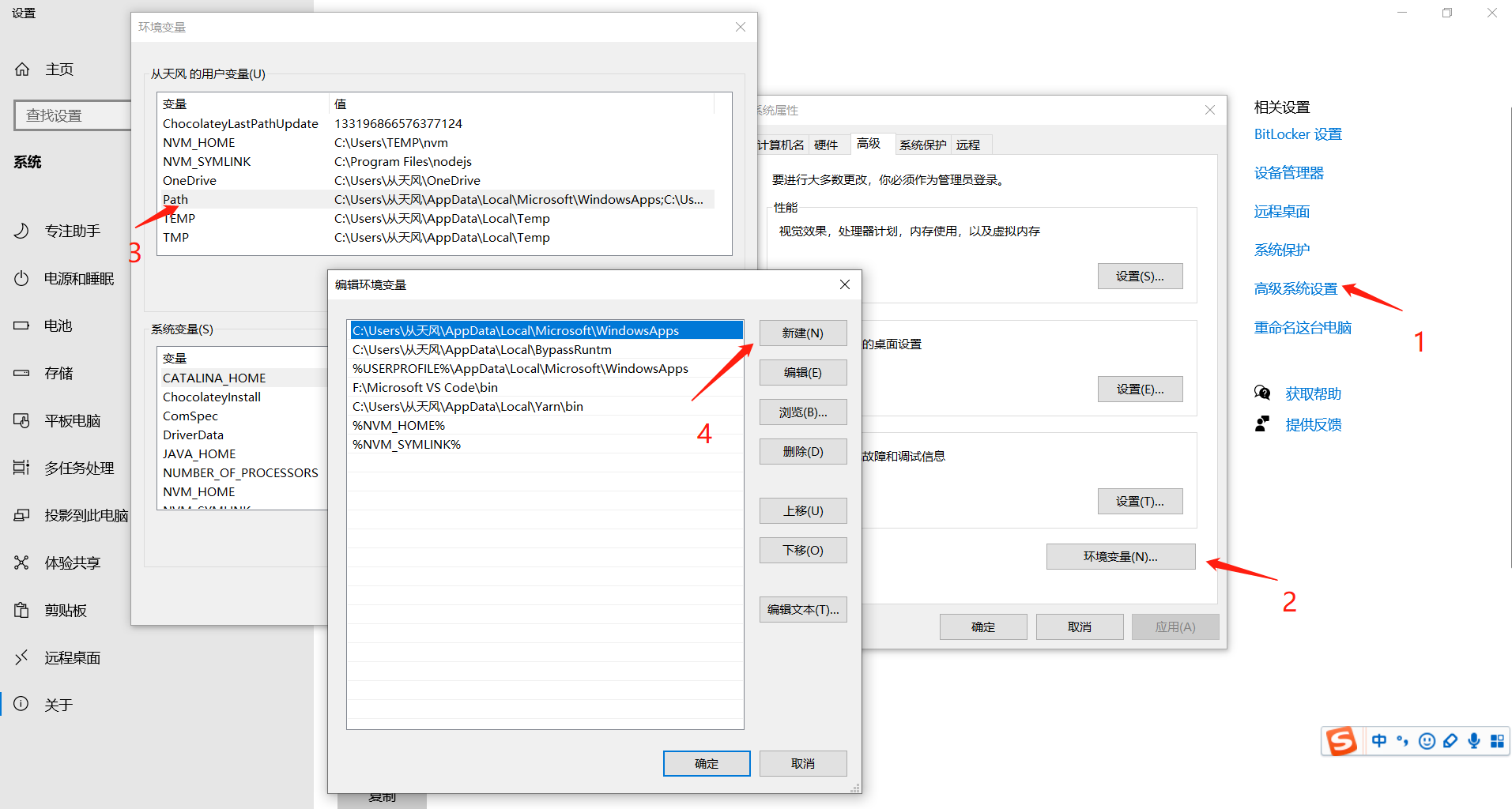The height and width of the screenshot is (809, 1512).
Task: Click 取消 in System Properties window
Action: coord(1080,627)
